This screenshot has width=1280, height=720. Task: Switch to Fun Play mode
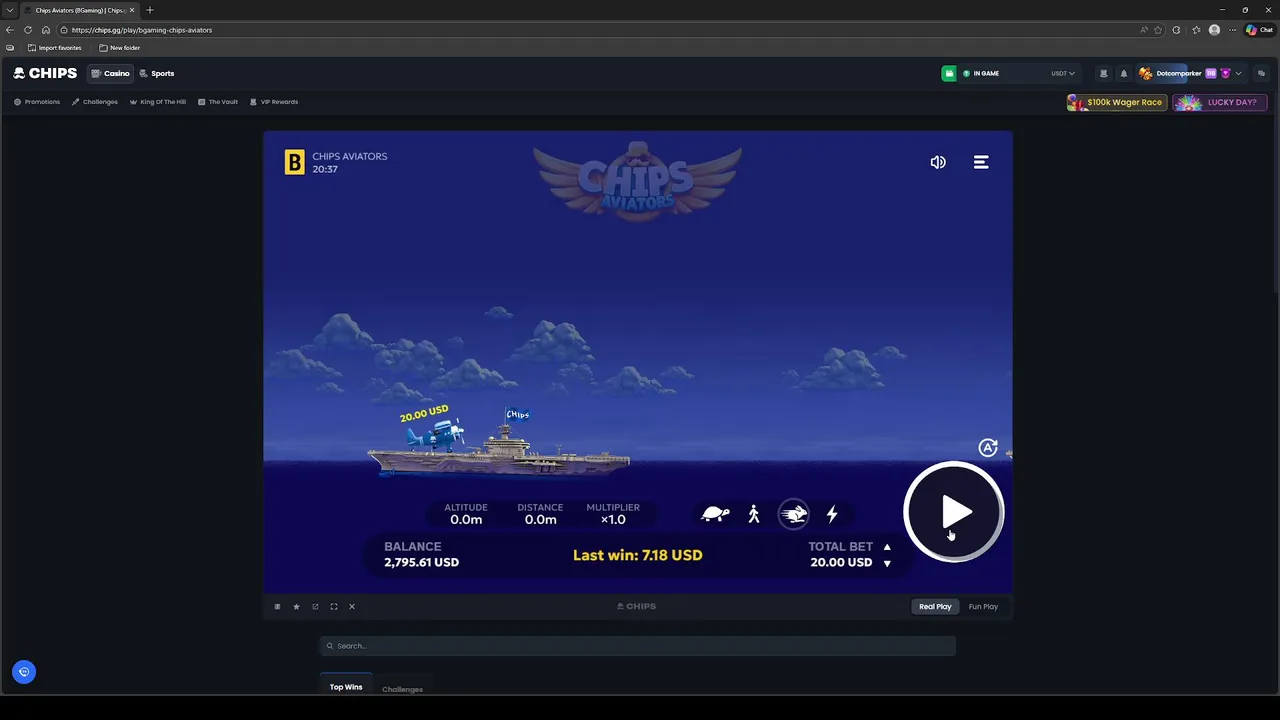click(x=983, y=606)
